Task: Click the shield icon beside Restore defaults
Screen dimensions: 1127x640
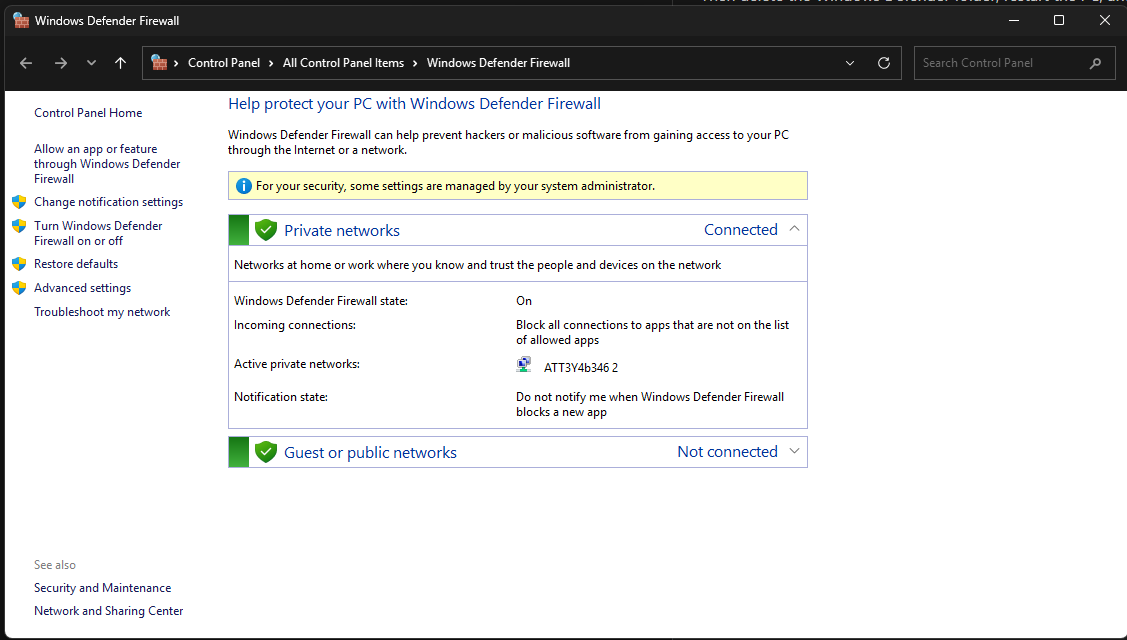Action: 19,263
